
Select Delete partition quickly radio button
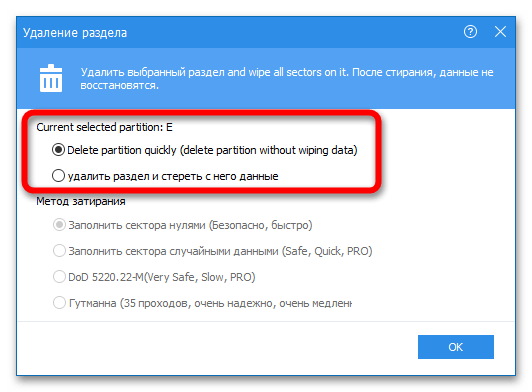pyautogui.click(x=58, y=150)
